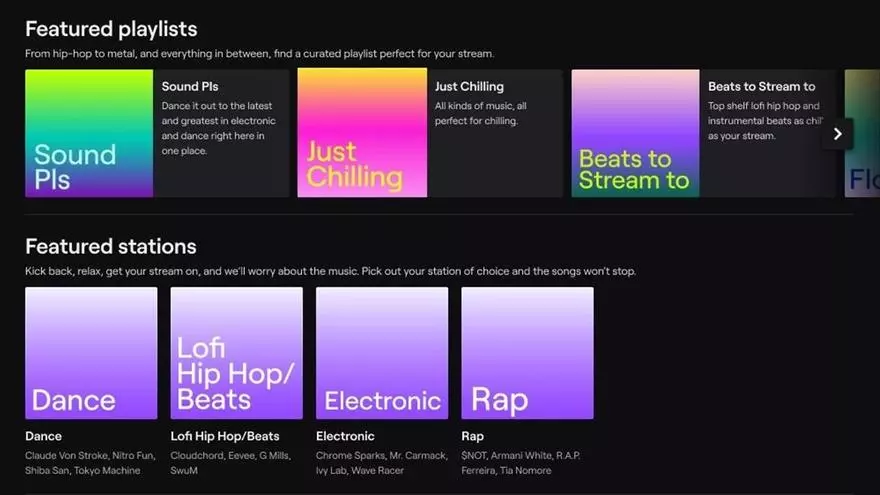Click the Electronic label below its tile
The height and width of the screenshot is (495, 880).
(345, 436)
